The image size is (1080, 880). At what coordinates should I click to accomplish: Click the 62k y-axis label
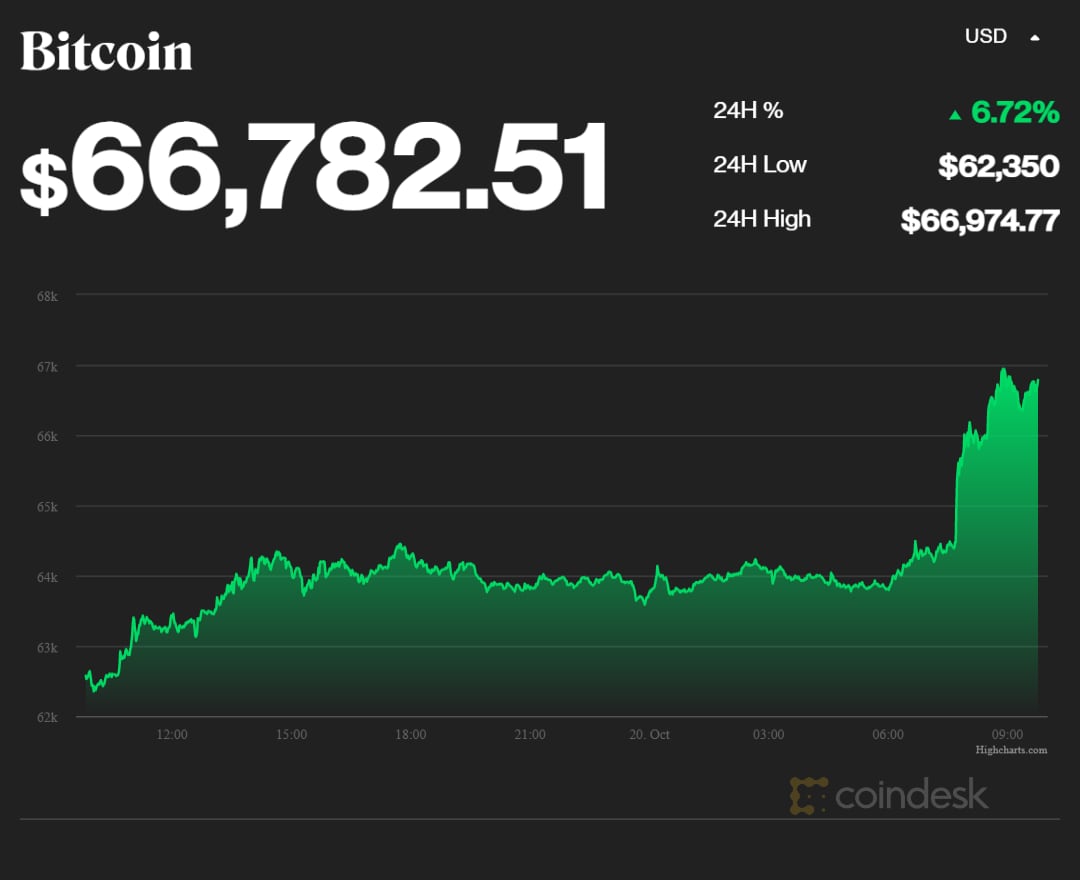click(48, 717)
